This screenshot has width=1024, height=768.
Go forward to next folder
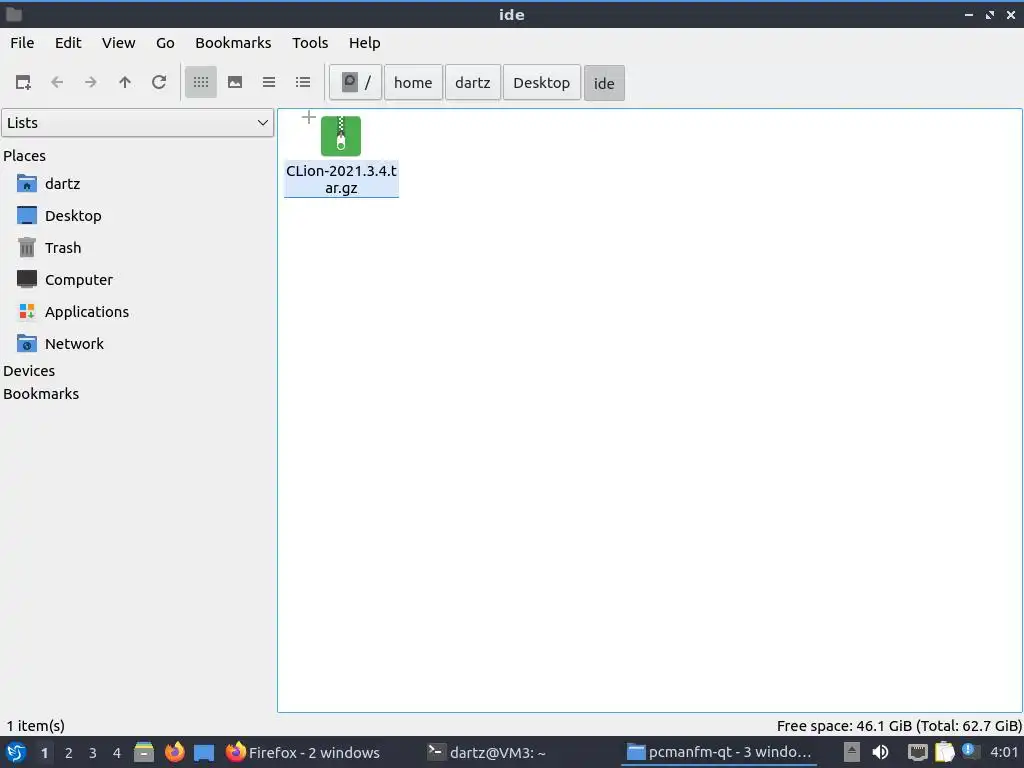[91, 82]
